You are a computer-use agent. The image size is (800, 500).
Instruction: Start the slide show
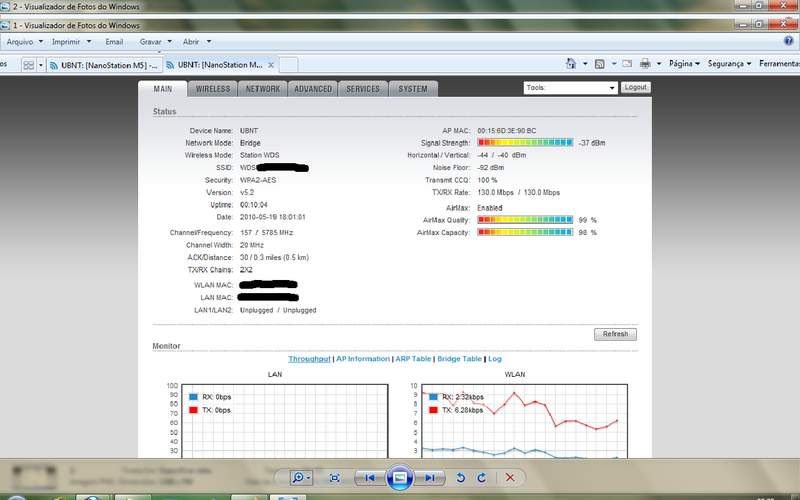point(399,478)
